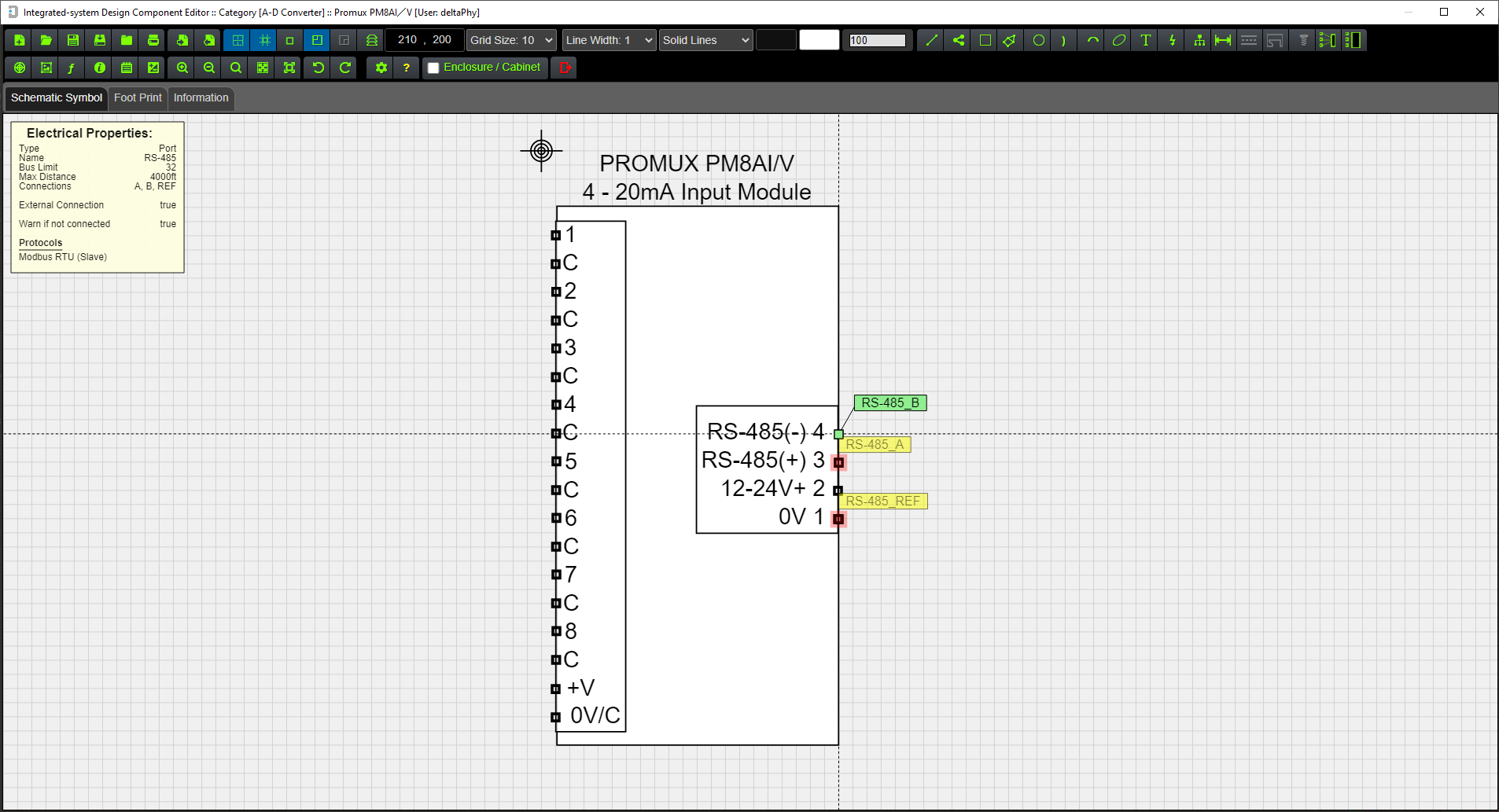Select the Circle drawing tool
Screen dimensions: 1499x812
pos(1038,39)
